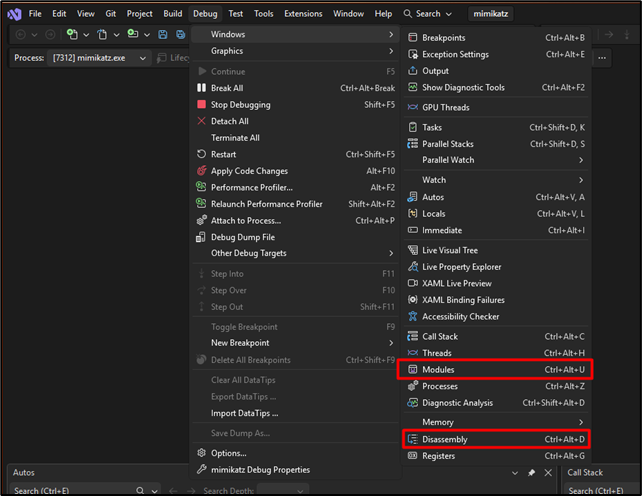This screenshot has width=642, height=496.
Task: Click the mimikatz solution name button
Action: pos(491,14)
